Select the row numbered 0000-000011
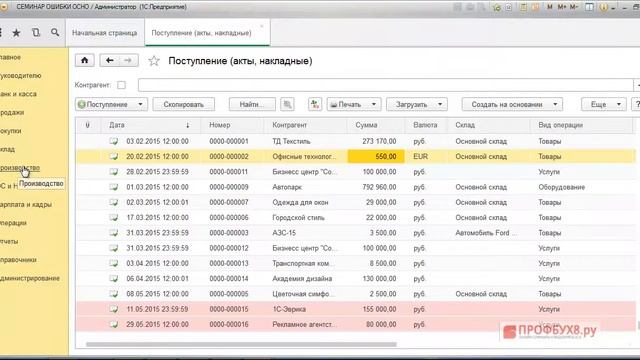Image resolution: width=640 pixels, height=360 pixels. (356, 172)
